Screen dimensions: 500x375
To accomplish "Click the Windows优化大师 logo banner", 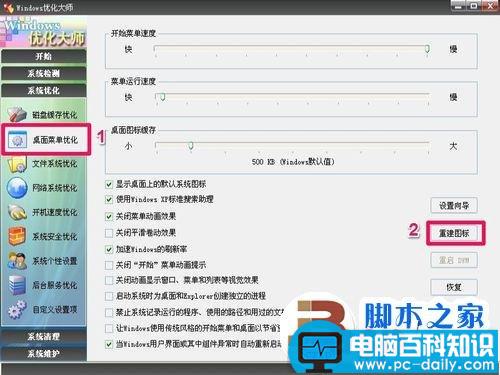I will coord(44,32).
